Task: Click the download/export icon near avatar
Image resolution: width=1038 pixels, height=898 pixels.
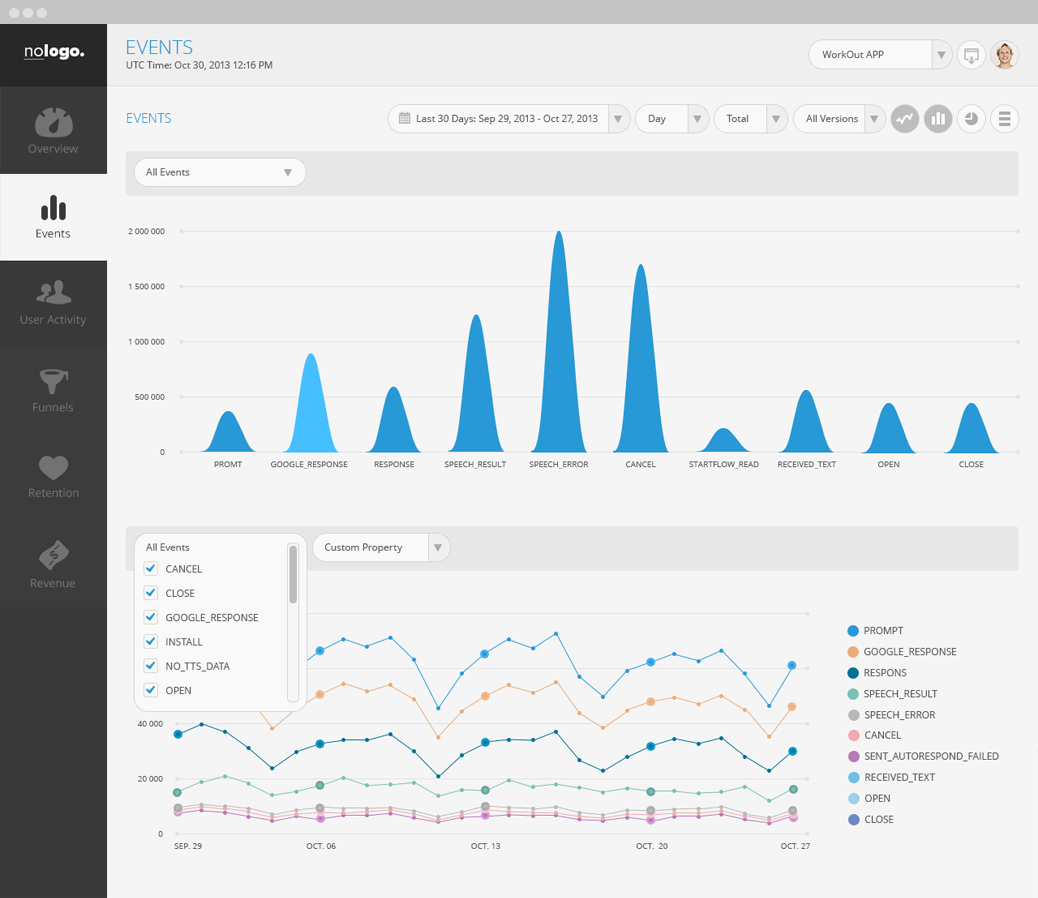Action: (x=970, y=55)
